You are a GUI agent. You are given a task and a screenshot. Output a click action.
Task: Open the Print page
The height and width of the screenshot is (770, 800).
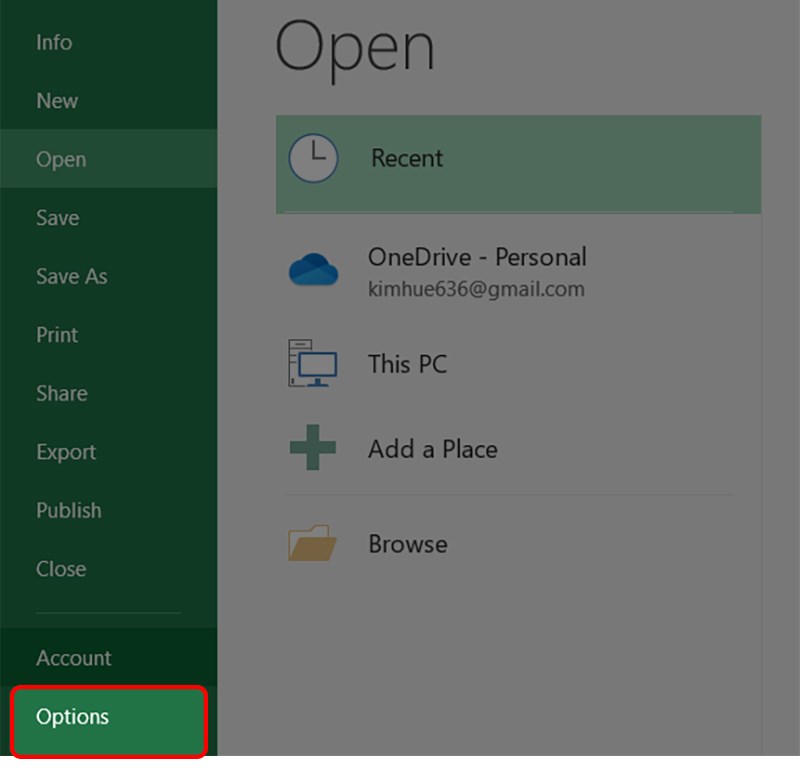pos(108,335)
